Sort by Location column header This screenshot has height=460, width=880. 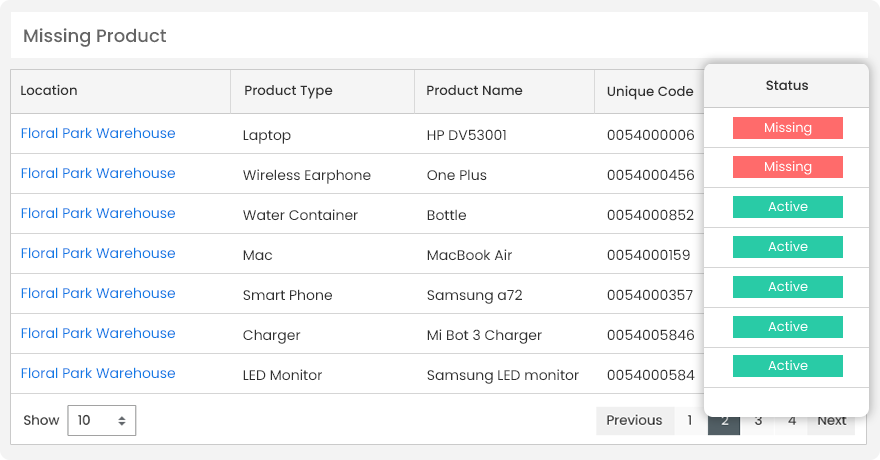coord(49,90)
